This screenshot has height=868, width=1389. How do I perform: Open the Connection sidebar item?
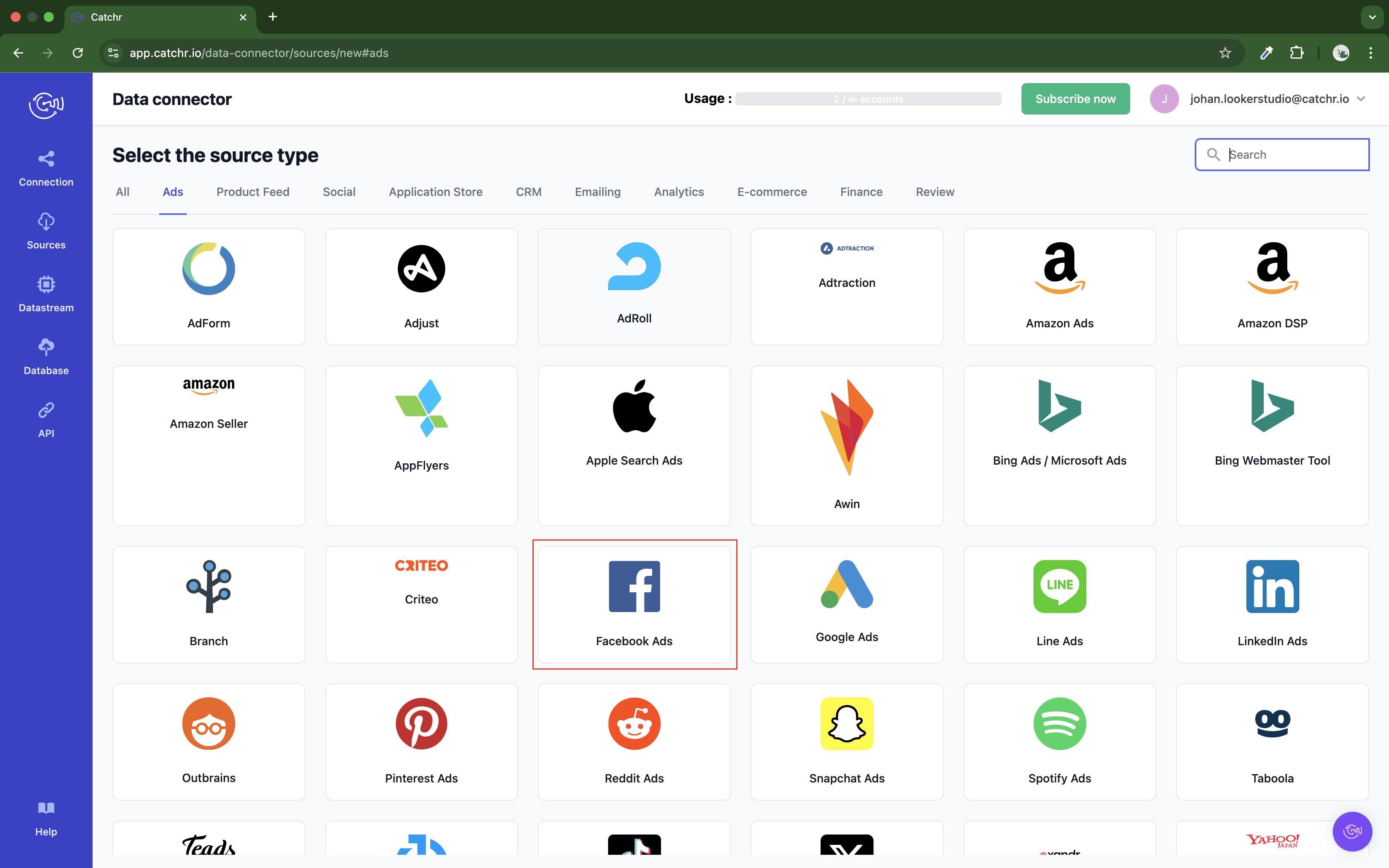(46, 169)
